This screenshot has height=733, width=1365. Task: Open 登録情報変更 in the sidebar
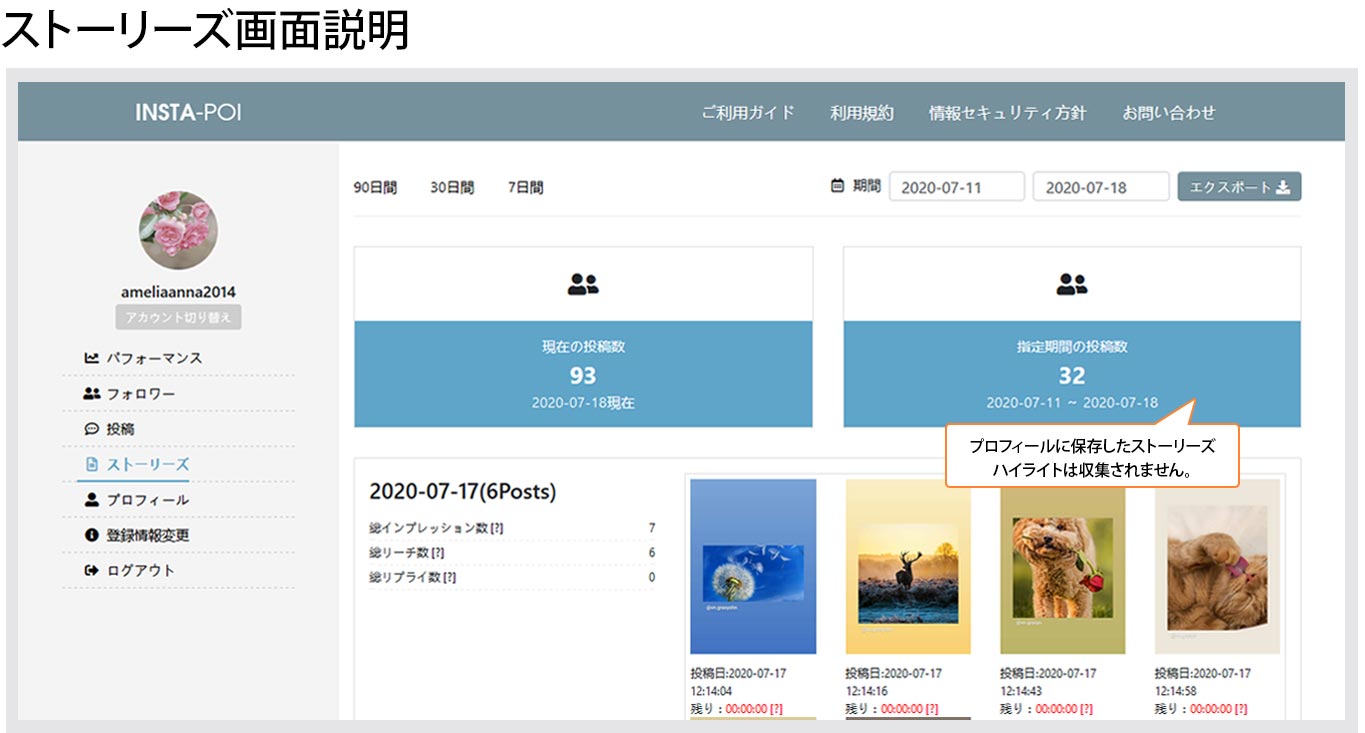coord(147,535)
